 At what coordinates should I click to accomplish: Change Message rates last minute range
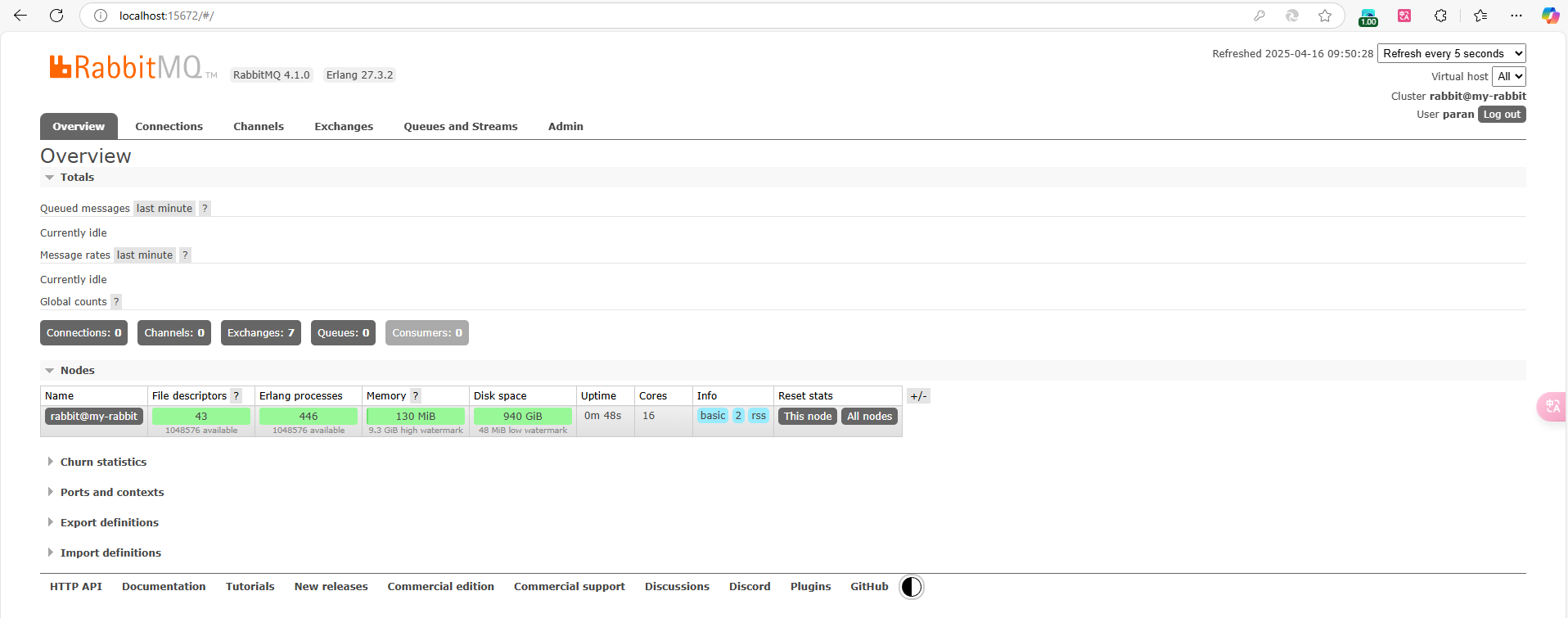145,255
